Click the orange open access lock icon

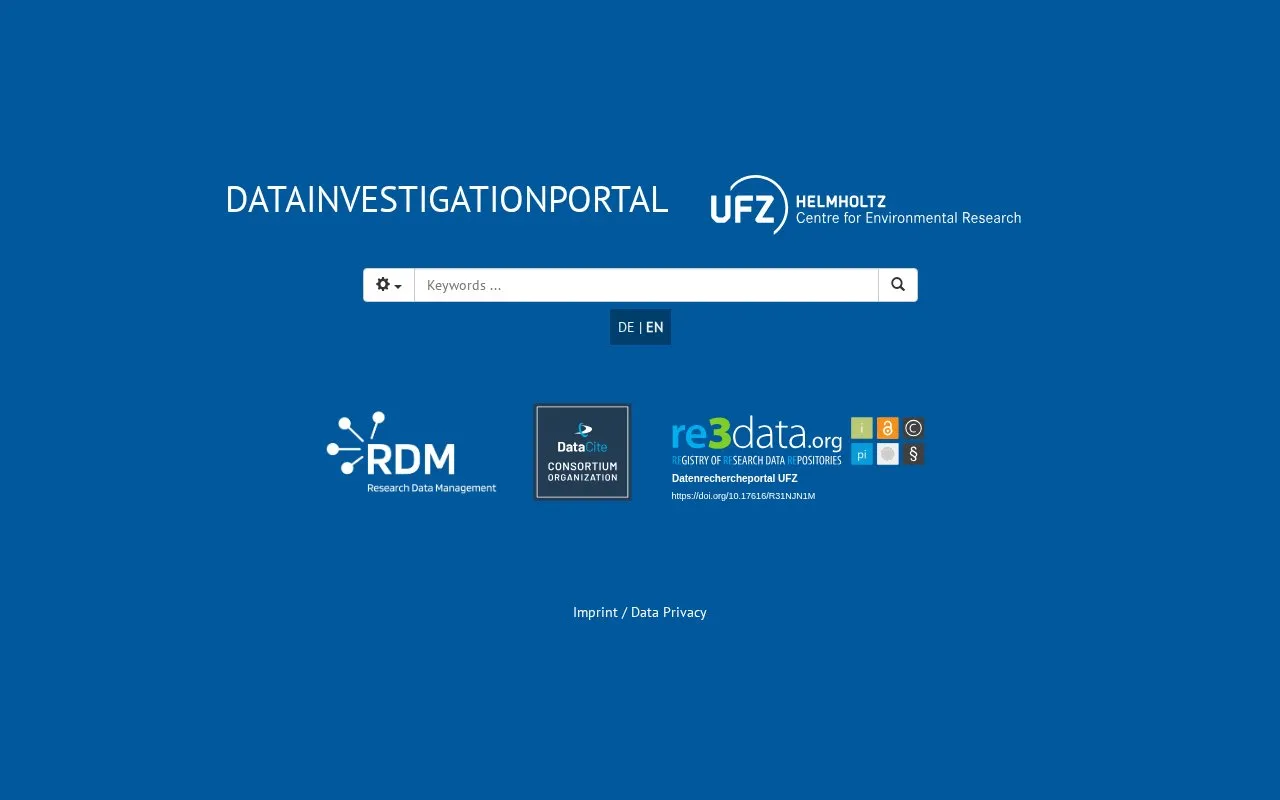click(888, 428)
